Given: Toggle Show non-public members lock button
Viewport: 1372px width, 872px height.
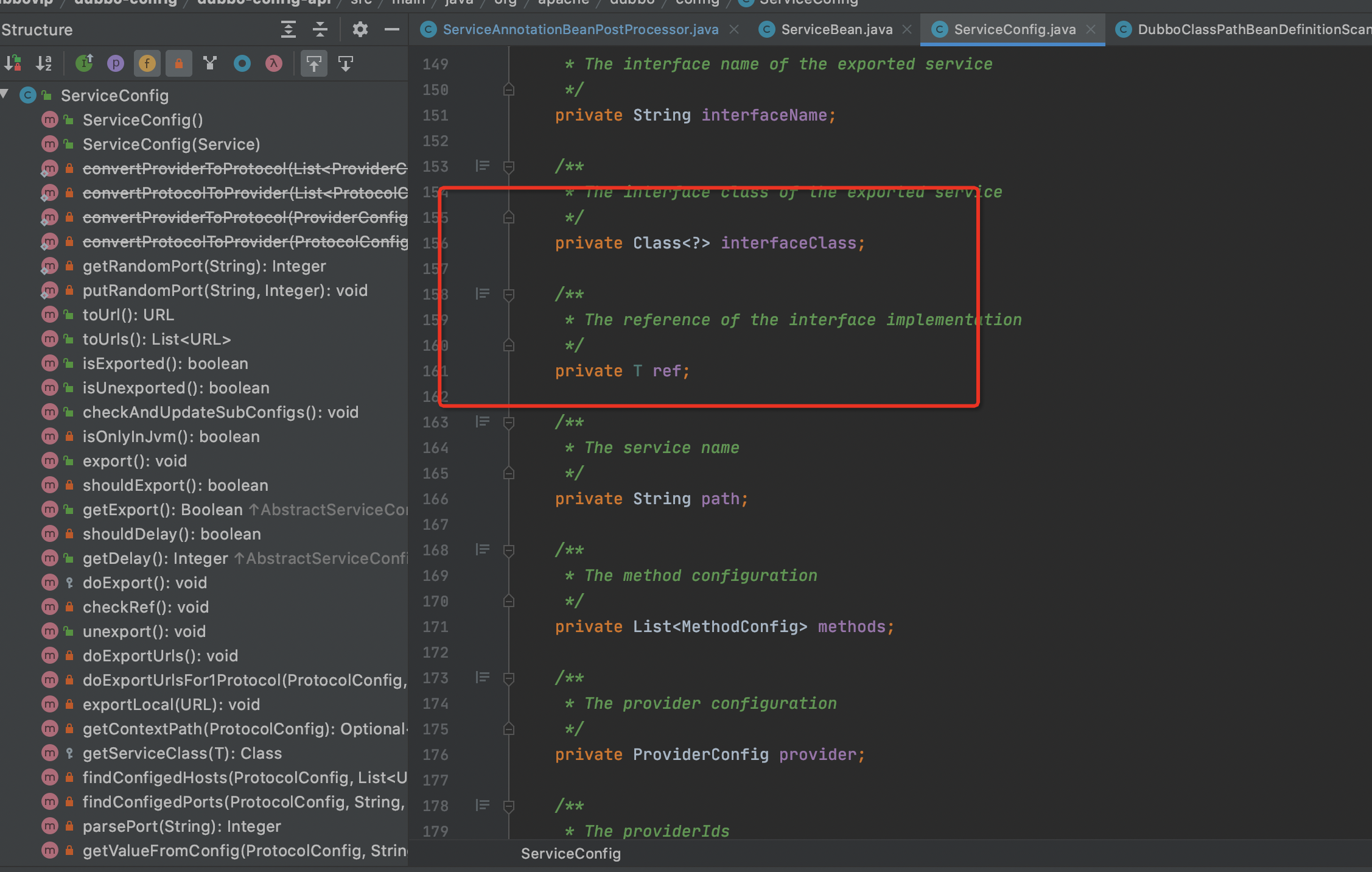Looking at the screenshot, I should (179, 63).
